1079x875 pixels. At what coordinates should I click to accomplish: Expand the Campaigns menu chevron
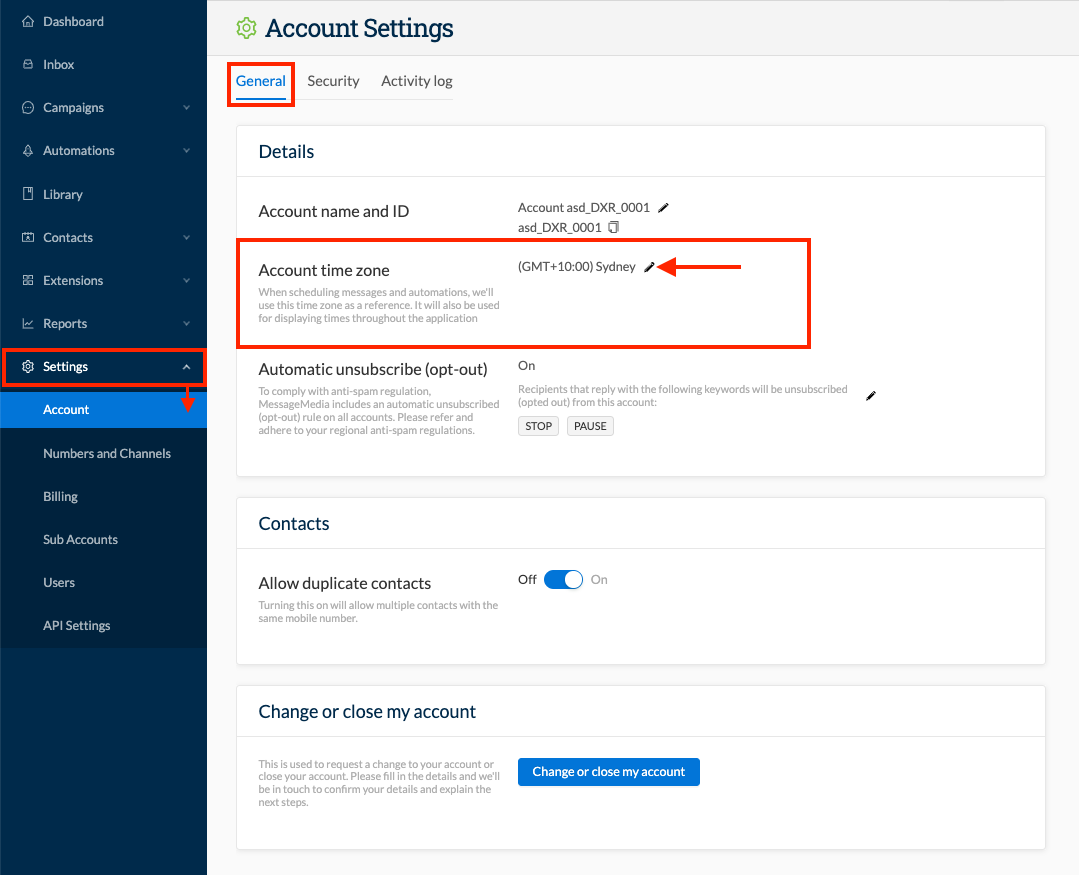pos(186,107)
